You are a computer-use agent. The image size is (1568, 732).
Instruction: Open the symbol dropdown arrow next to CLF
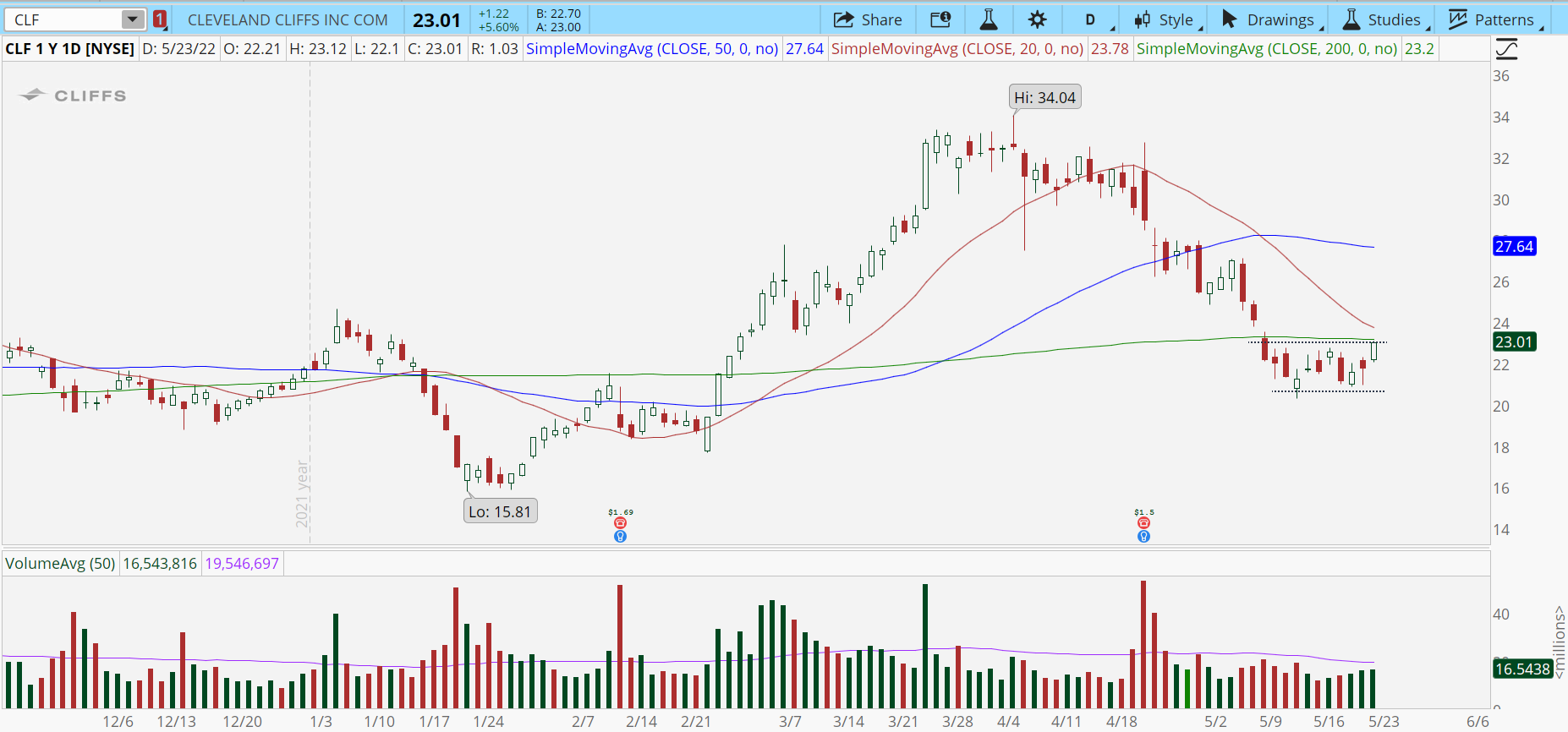(x=133, y=19)
